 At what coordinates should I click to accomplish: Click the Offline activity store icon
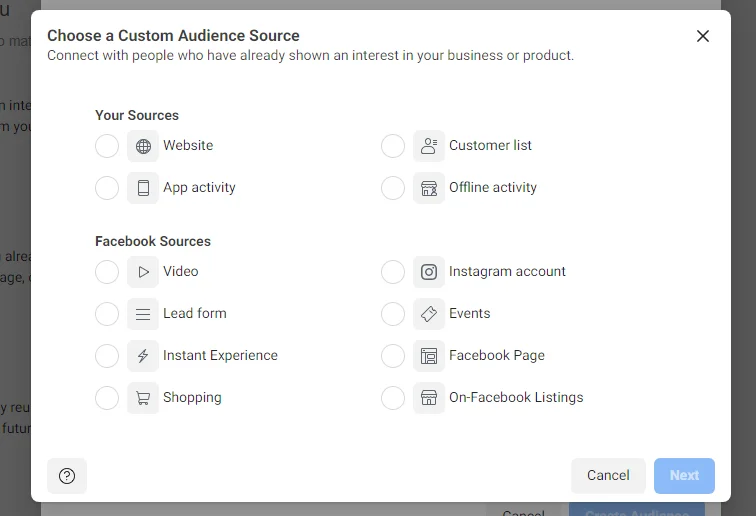click(429, 188)
